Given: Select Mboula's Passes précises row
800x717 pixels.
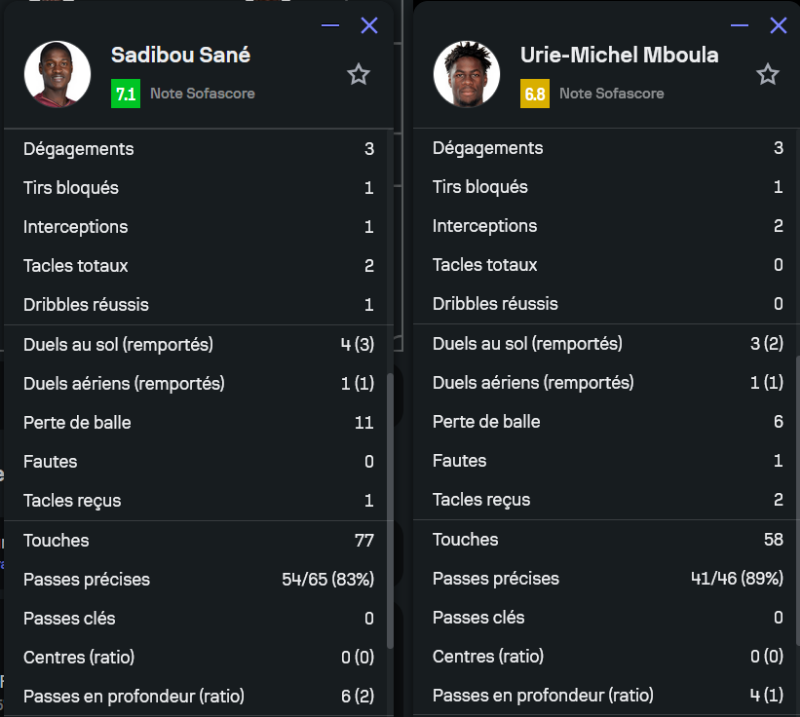Looking at the screenshot, I should click(607, 579).
